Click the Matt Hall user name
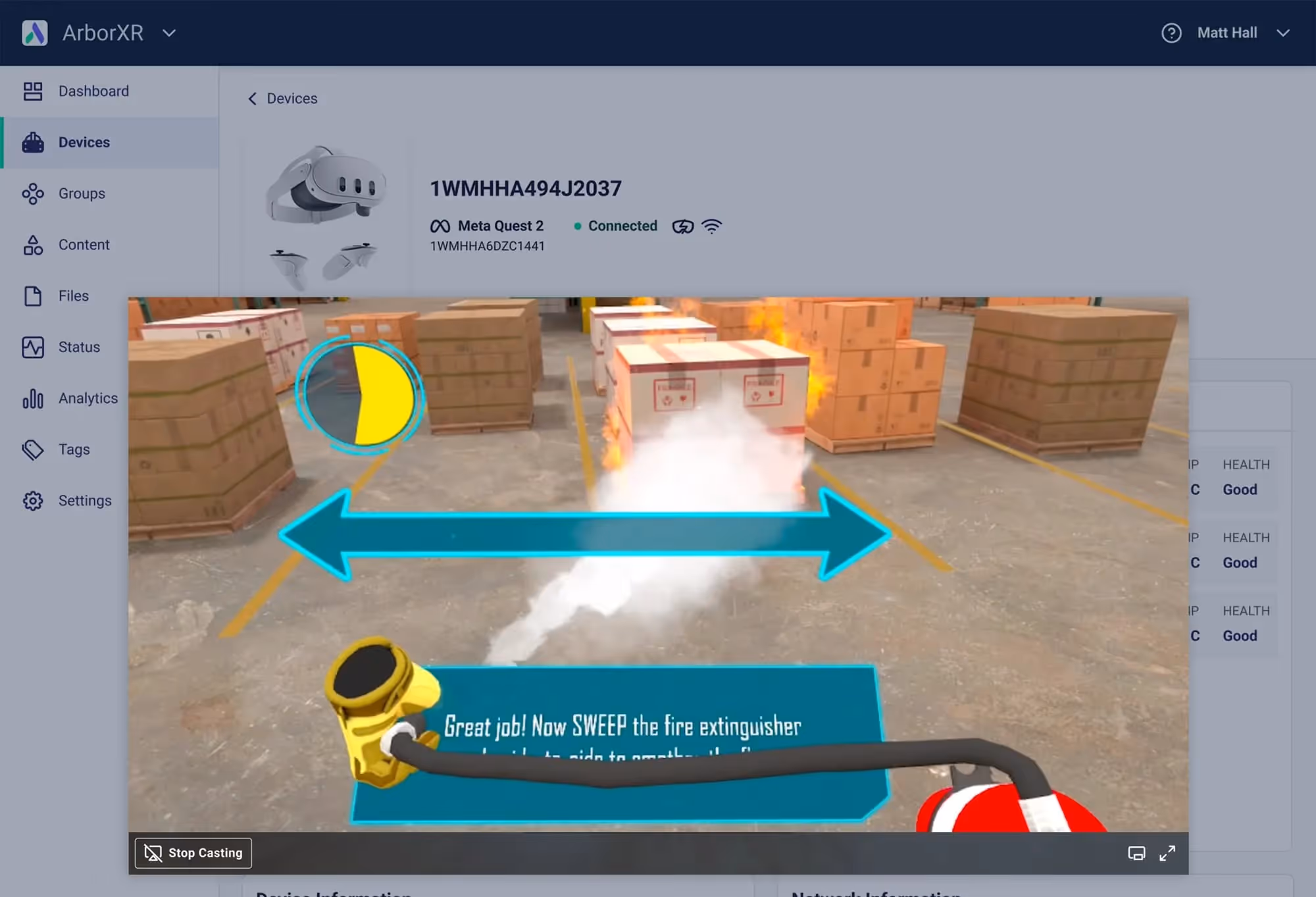Screen dimensions: 1316x897 (1227, 33)
